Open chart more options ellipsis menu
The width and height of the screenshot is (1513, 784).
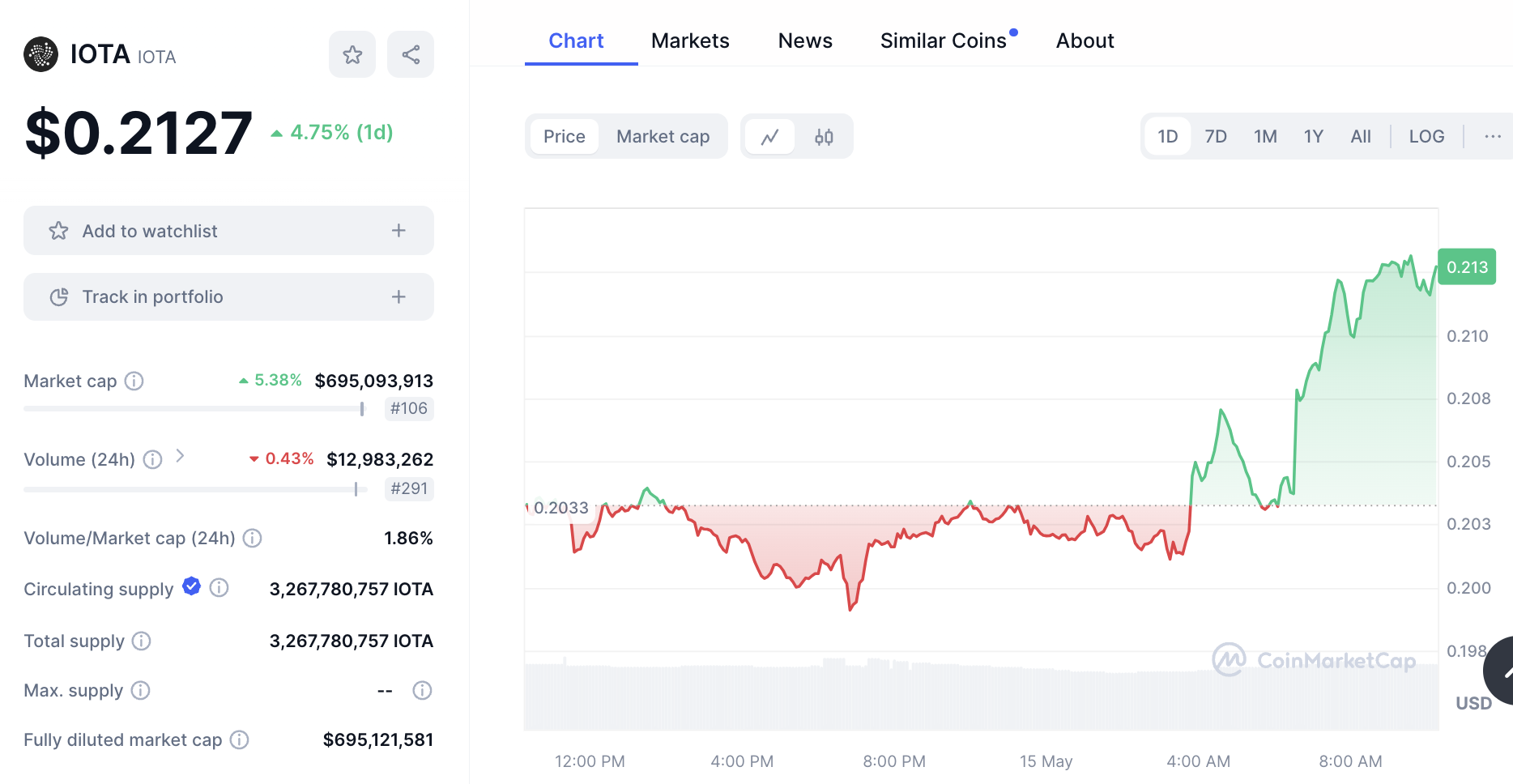[1493, 137]
